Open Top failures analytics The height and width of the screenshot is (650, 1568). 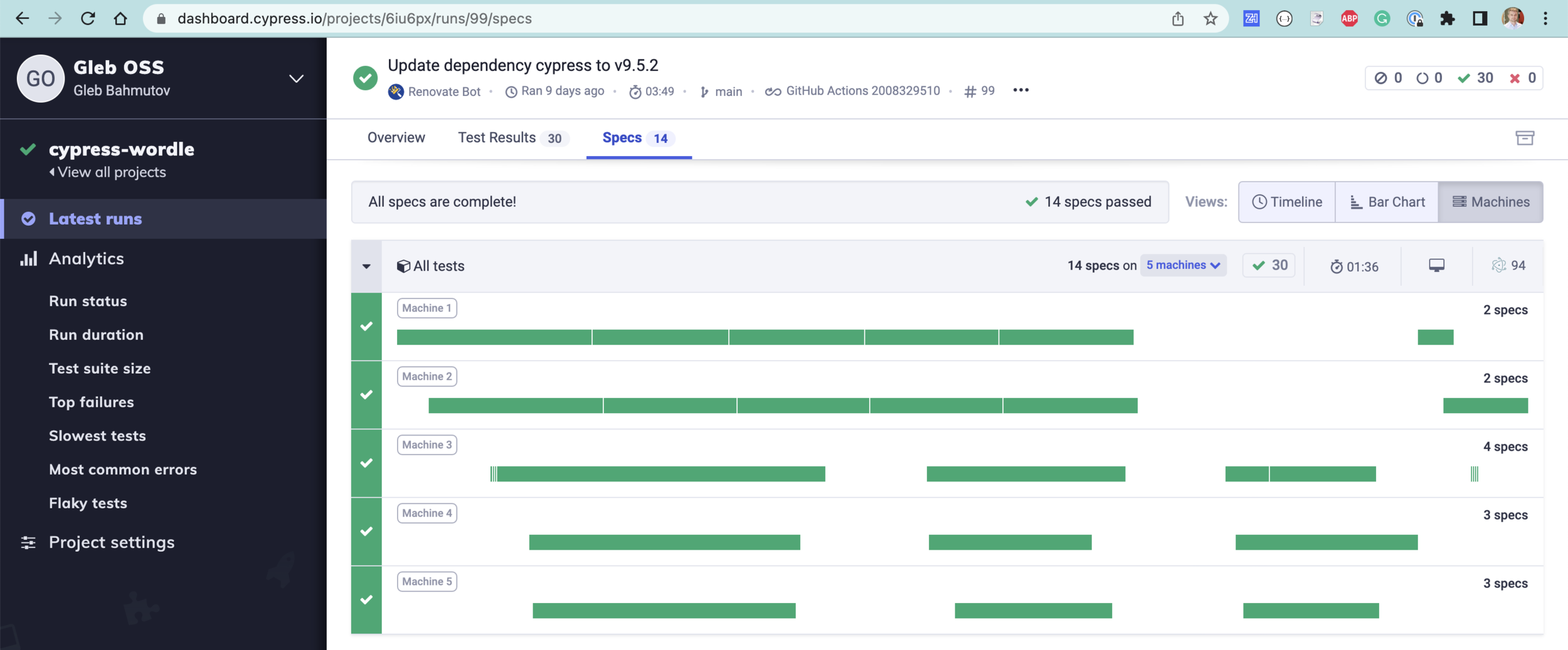coord(92,402)
